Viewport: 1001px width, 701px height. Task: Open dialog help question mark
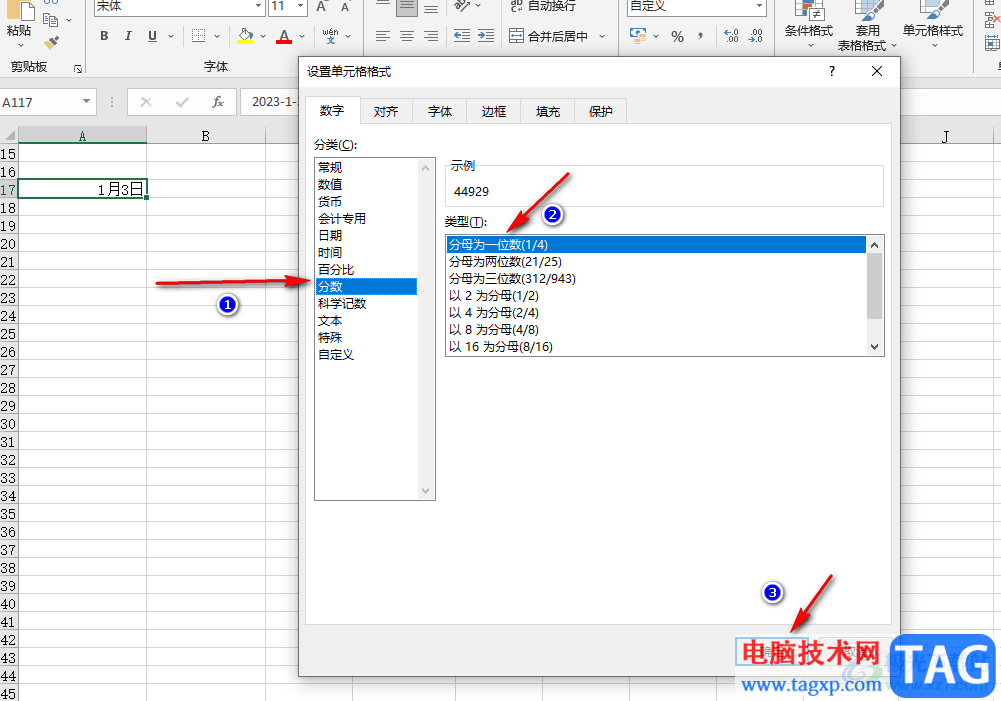click(831, 71)
